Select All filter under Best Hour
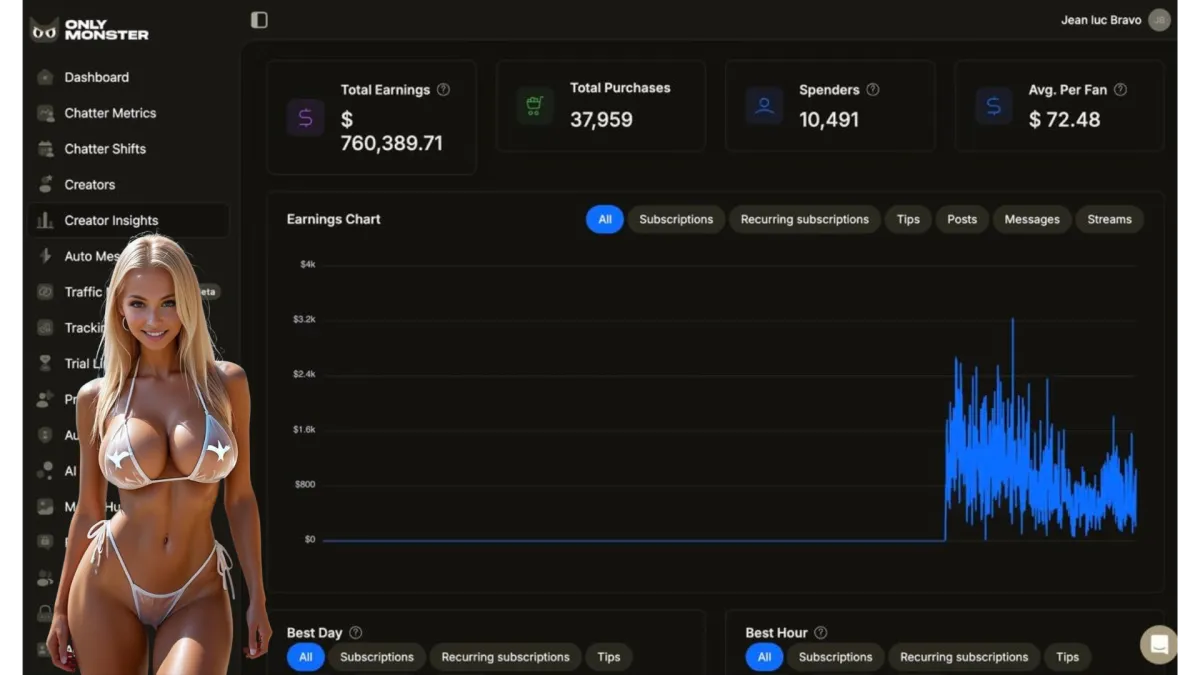 click(764, 657)
